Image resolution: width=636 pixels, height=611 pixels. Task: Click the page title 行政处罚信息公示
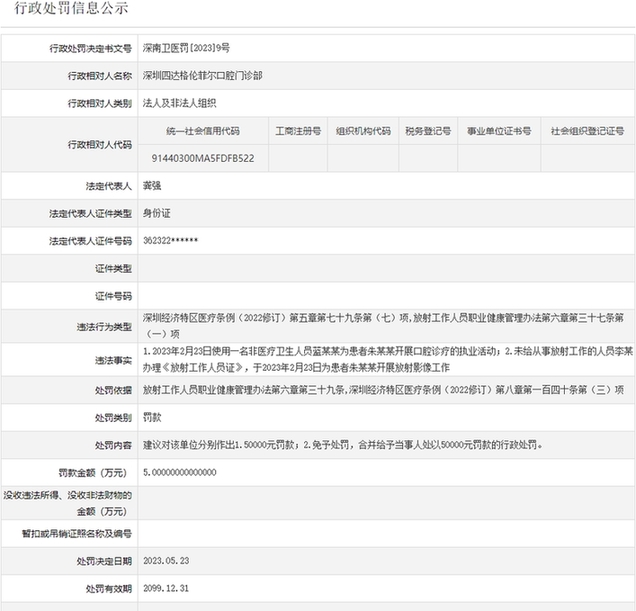[71, 8]
